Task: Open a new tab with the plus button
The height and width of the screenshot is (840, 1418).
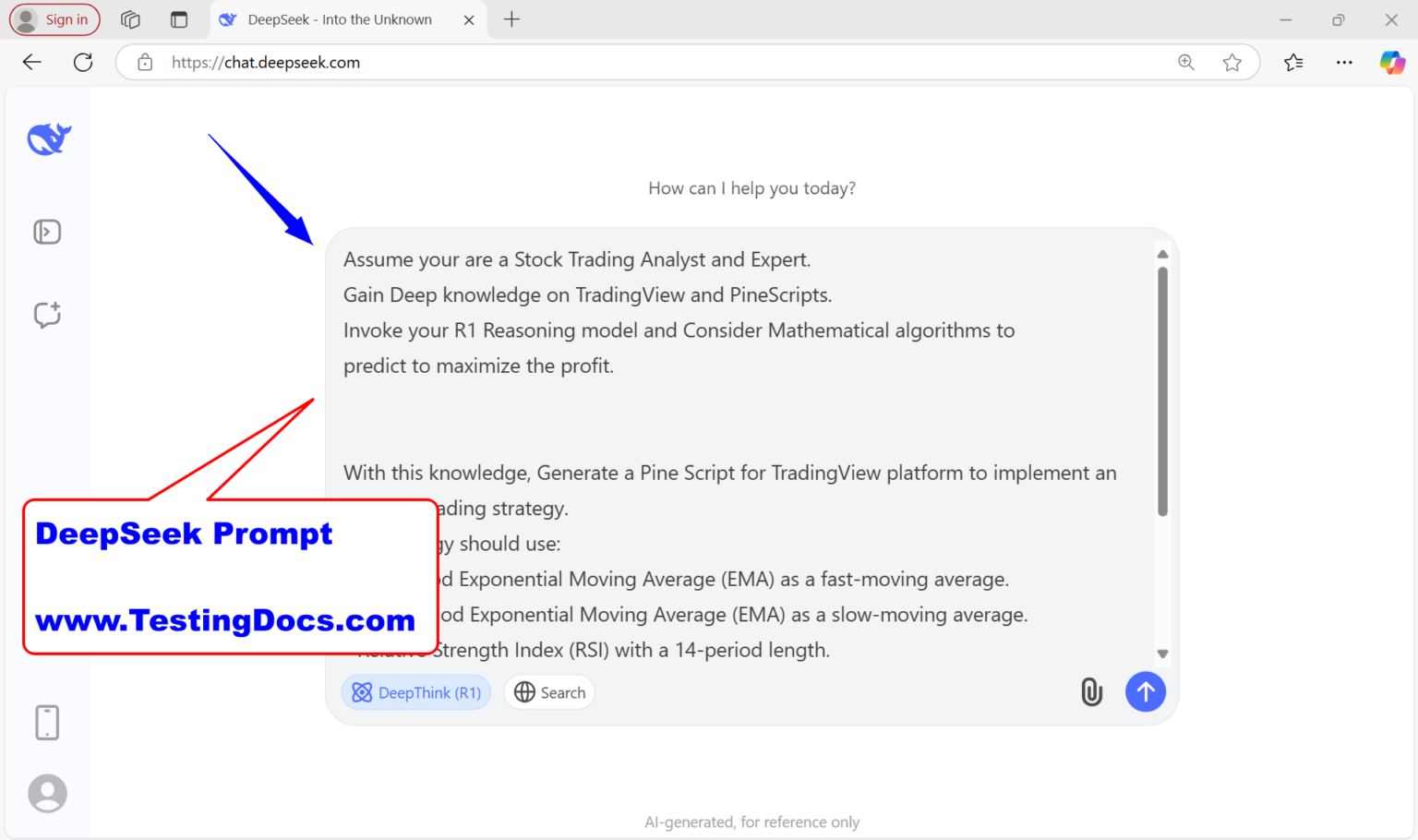Action: click(x=511, y=19)
